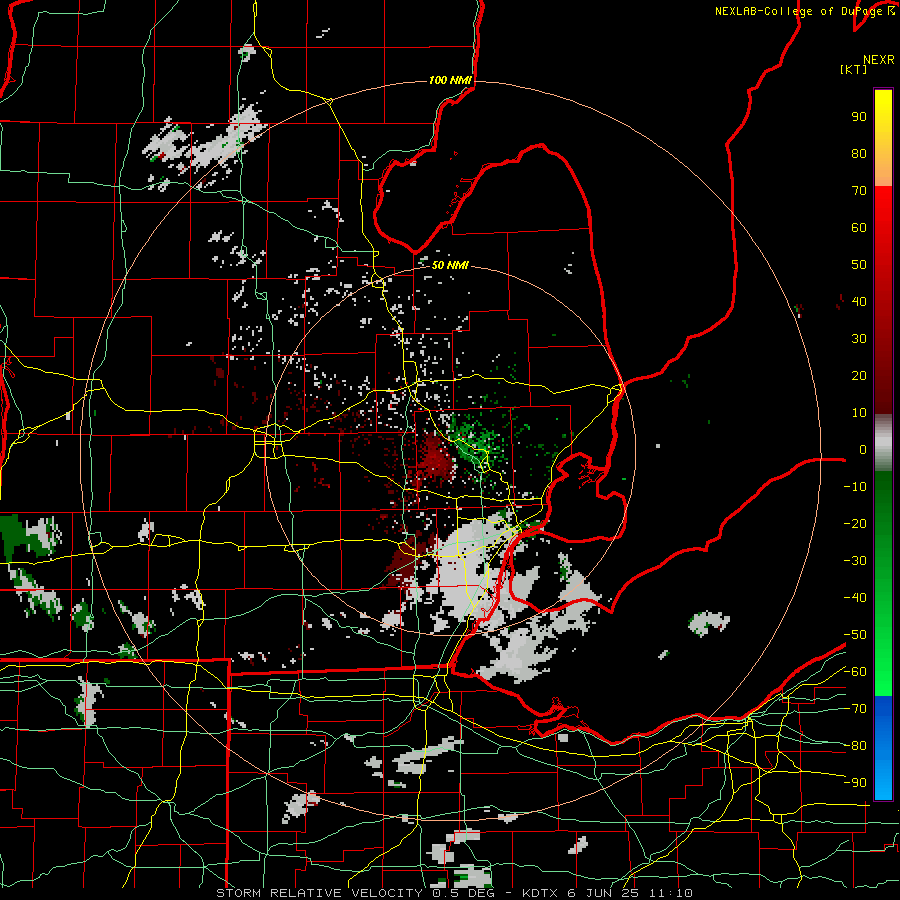Viewport: 900px width, 900px height.
Task: Click the -60 scale value
Action: pos(855,672)
